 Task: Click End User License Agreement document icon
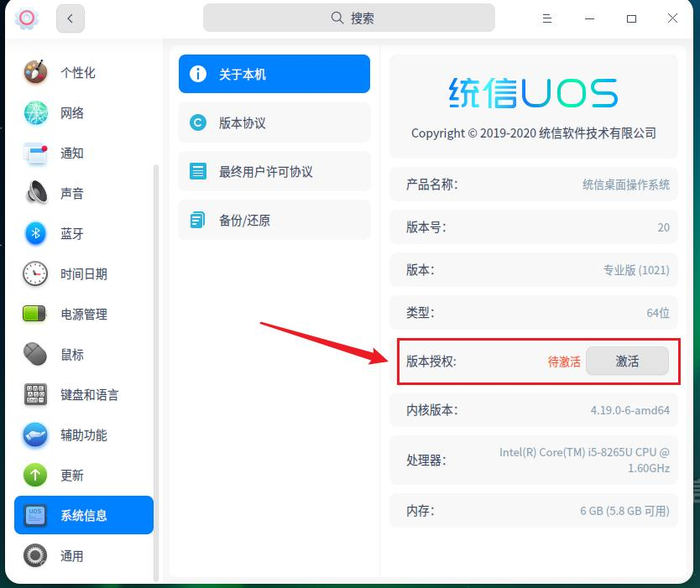(x=198, y=171)
